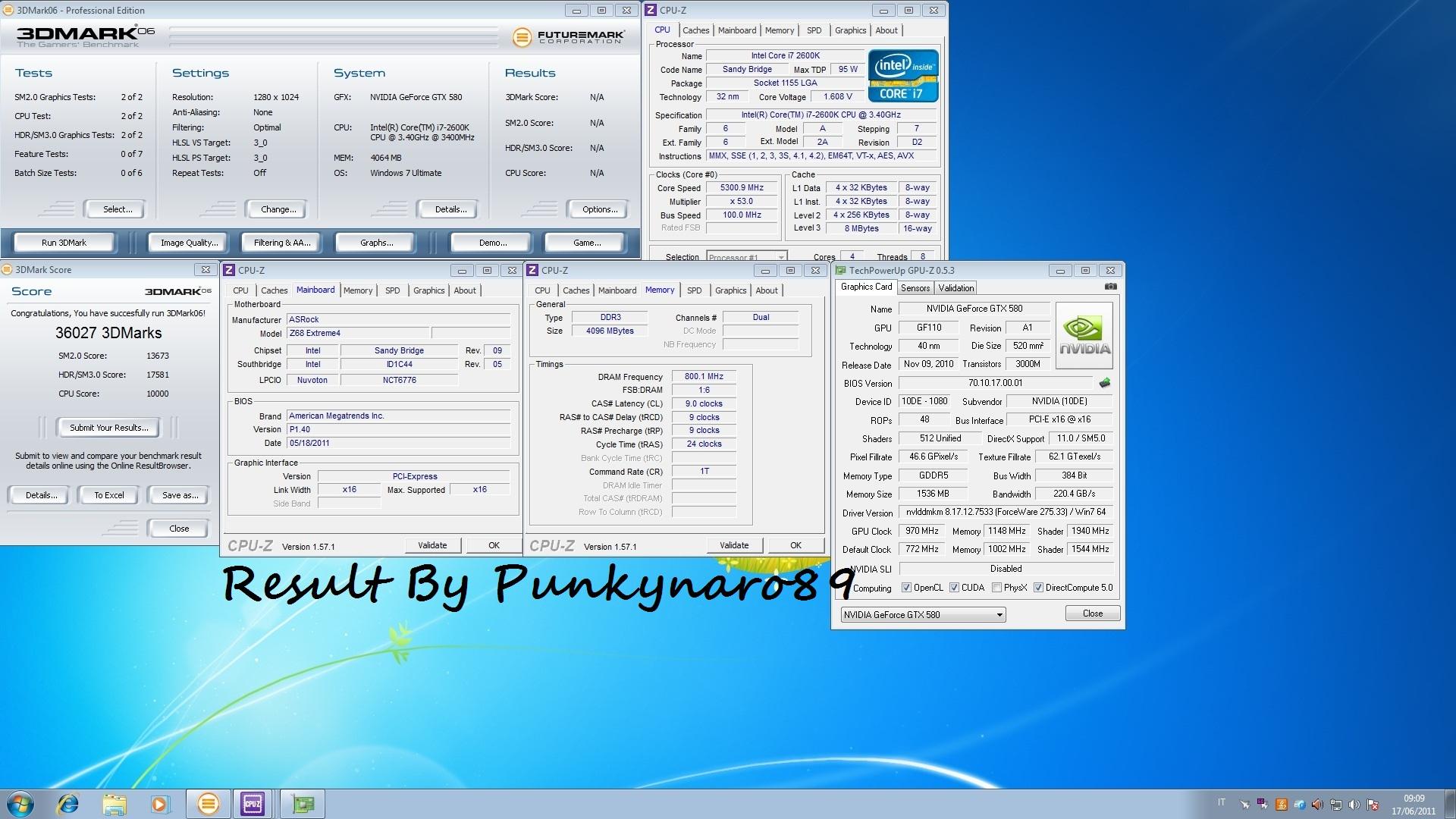Viewport: 1456px width, 819px height.
Task: Click To Excel in 3DMark Score window
Action: [109, 495]
